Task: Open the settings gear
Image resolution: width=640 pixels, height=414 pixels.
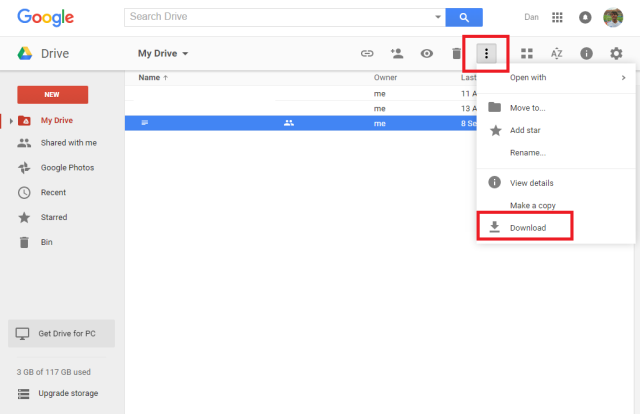Action: [616, 53]
